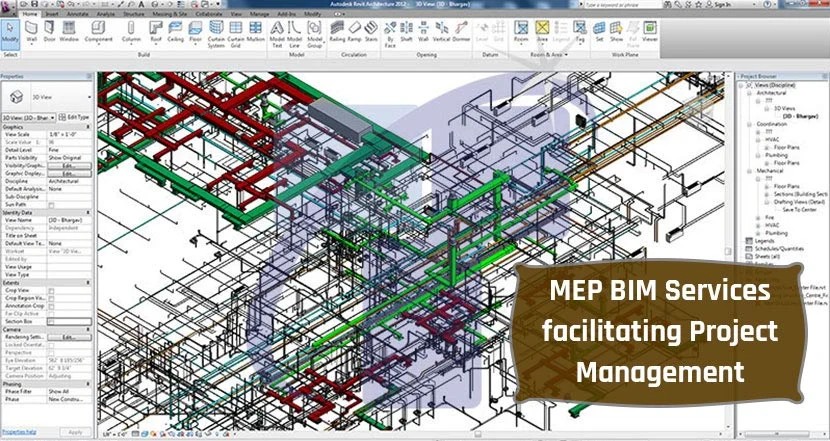Image resolution: width=830 pixels, height=441 pixels.
Task: Select the Shaft opening tool
Action: [407, 32]
